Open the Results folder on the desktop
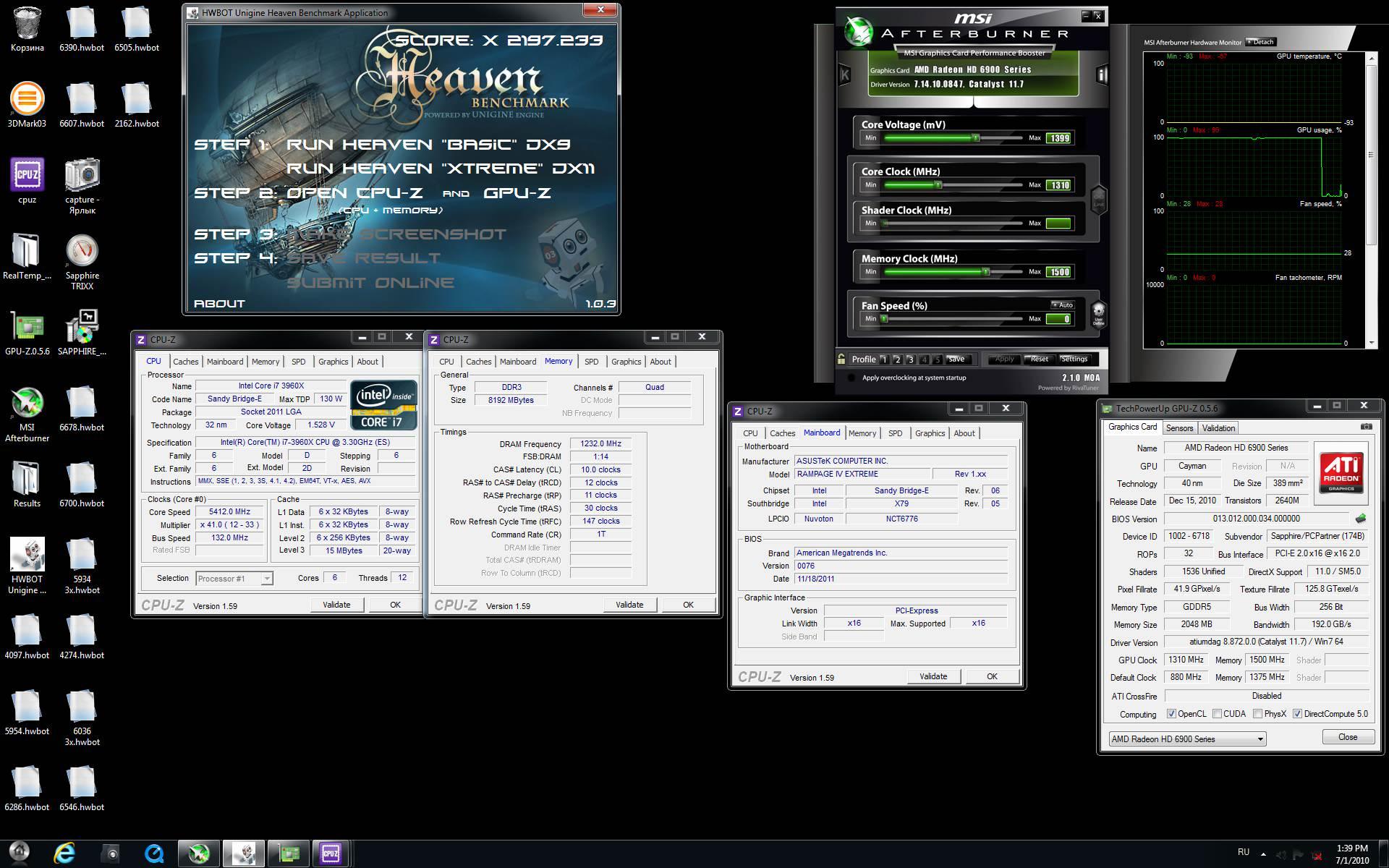1389x868 pixels. [x=27, y=485]
